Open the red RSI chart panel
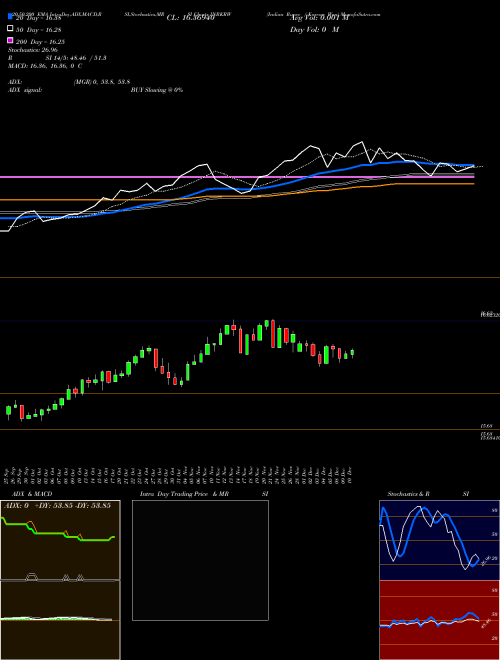Image resolution: width=500 pixels, height=660 pixels. click(439, 620)
